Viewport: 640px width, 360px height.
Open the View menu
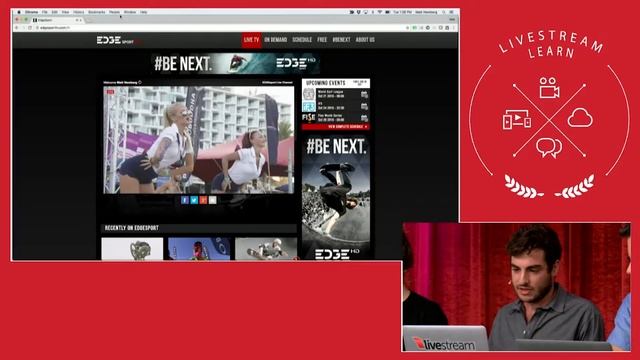click(x=65, y=12)
